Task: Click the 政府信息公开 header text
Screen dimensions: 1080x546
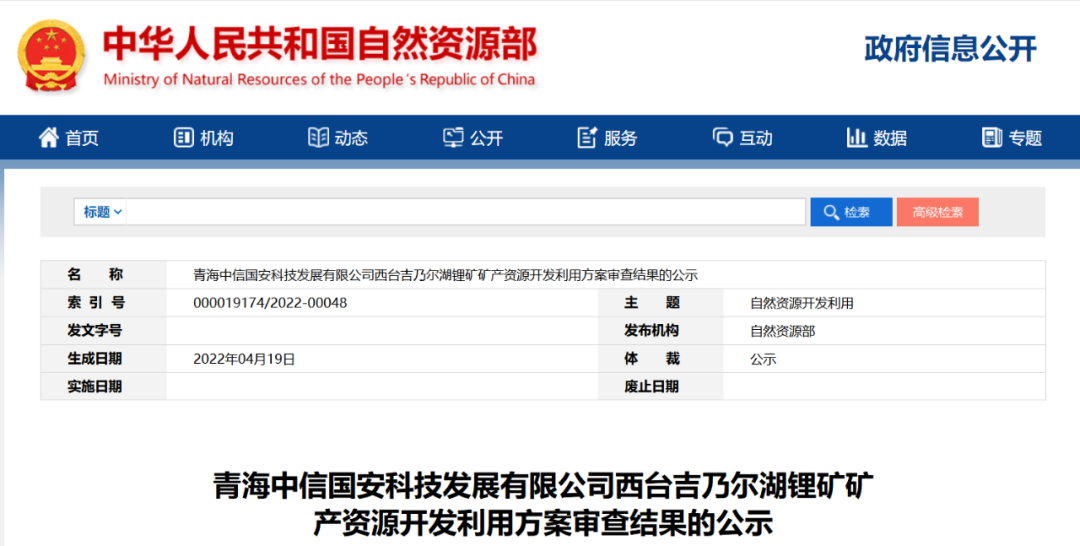Action: point(950,49)
